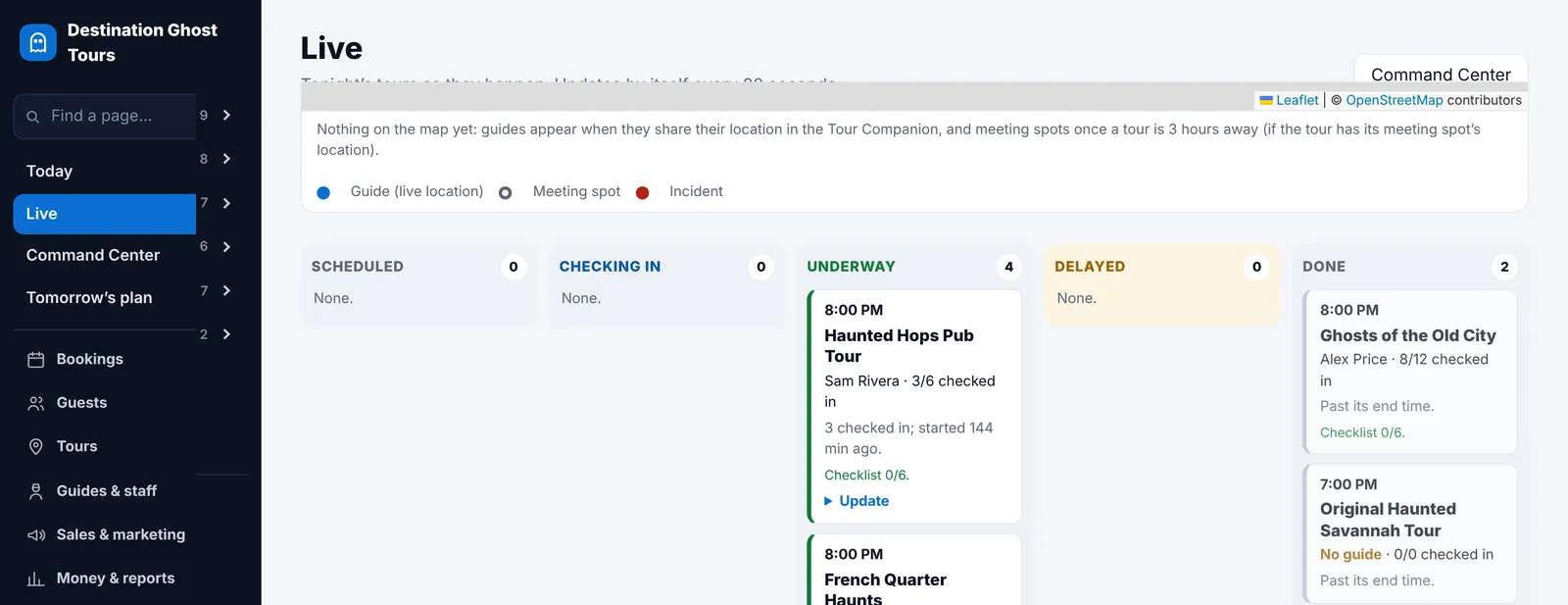The height and width of the screenshot is (605, 1568).
Task: Click the magnifier icon in the page search
Action: click(x=32, y=117)
